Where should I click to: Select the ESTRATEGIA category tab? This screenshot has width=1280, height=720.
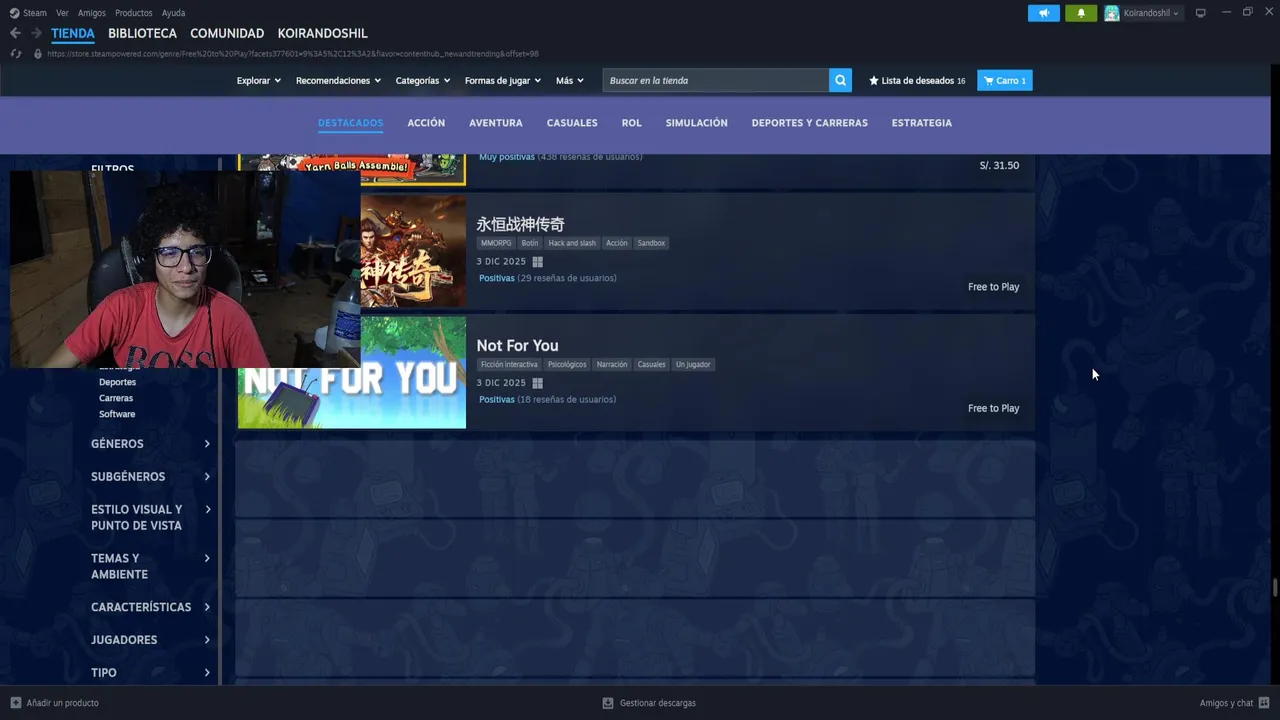coord(922,123)
